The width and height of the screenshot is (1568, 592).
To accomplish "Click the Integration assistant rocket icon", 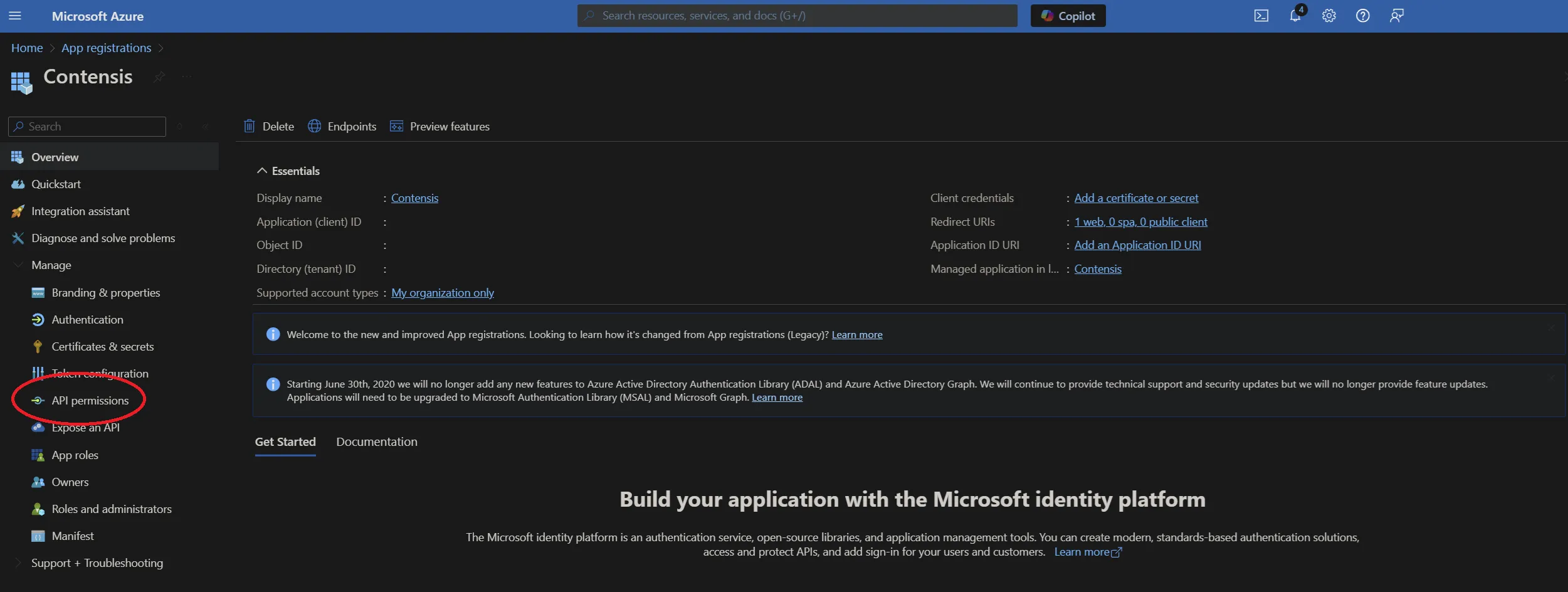I will point(18,211).
